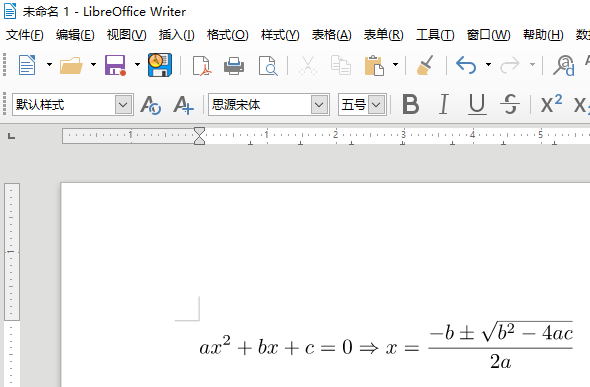Open the 窗口(W) menu
Viewport: 590px width, 387px height.
click(x=488, y=35)
